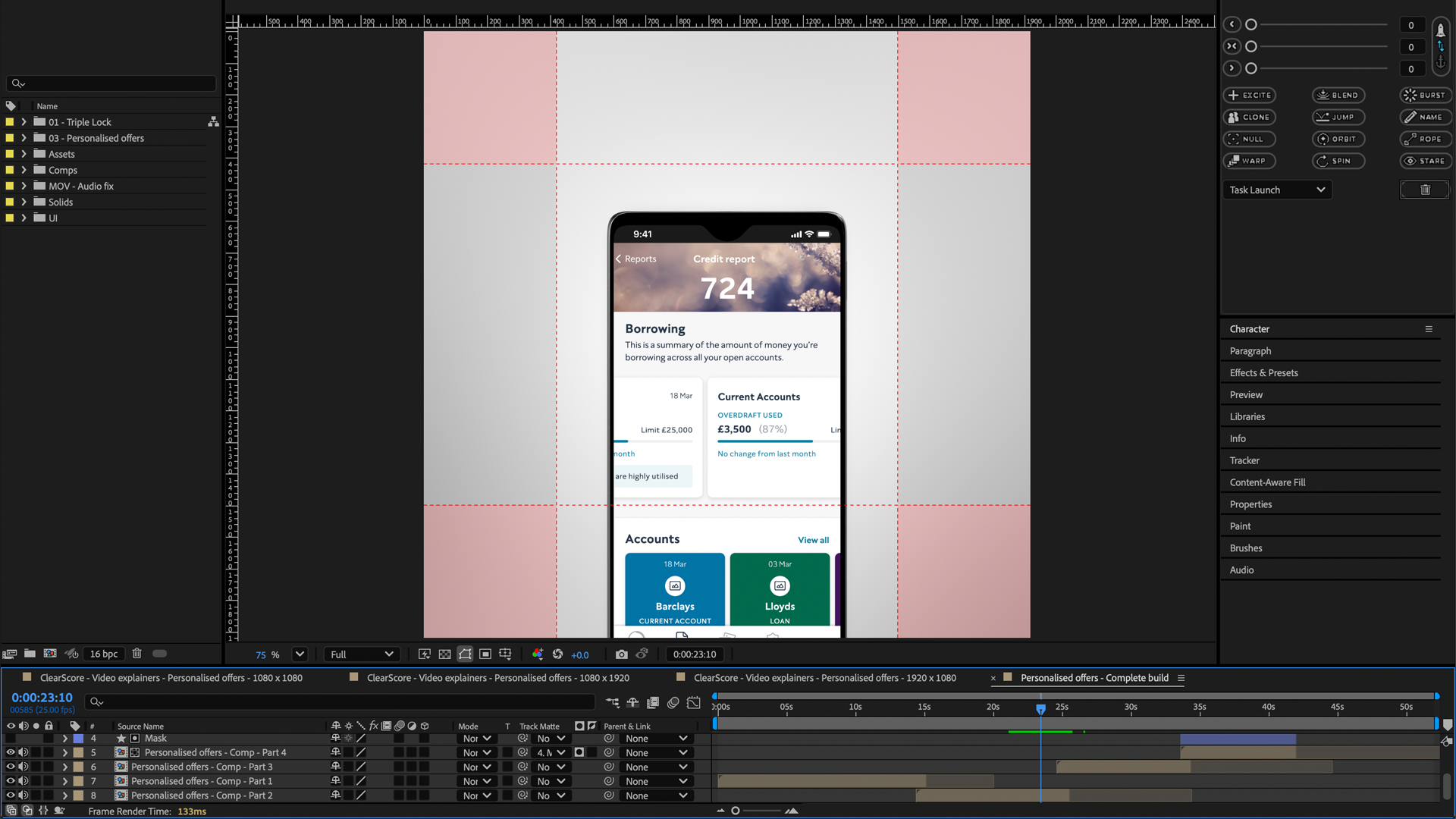Click the timeline zoom slider handle
This screenshot has height=819, width=1456.
(x=735, y=811)
